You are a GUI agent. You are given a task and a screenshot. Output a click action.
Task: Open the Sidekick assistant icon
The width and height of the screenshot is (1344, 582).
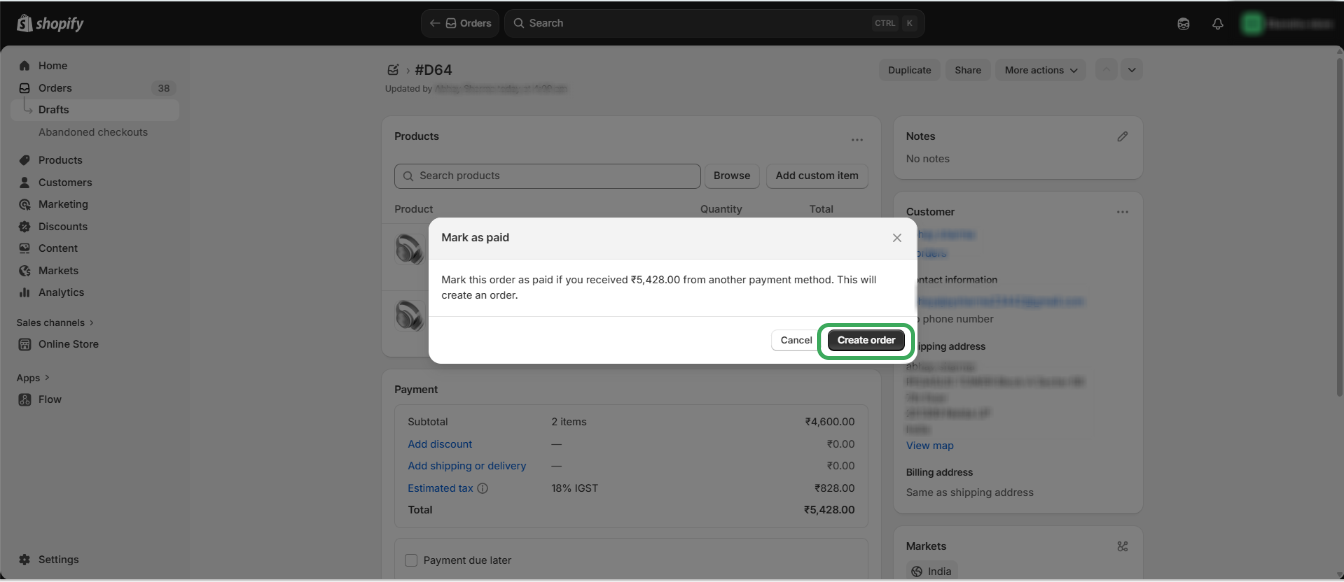[x=1184, y=24]
